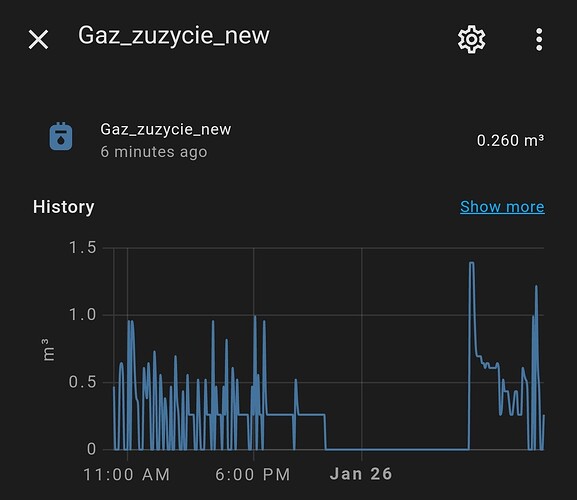The image size is (577, 500).
Task: Click the dialog title Gaz_zuzycie_new
Action: click(174, 36)
